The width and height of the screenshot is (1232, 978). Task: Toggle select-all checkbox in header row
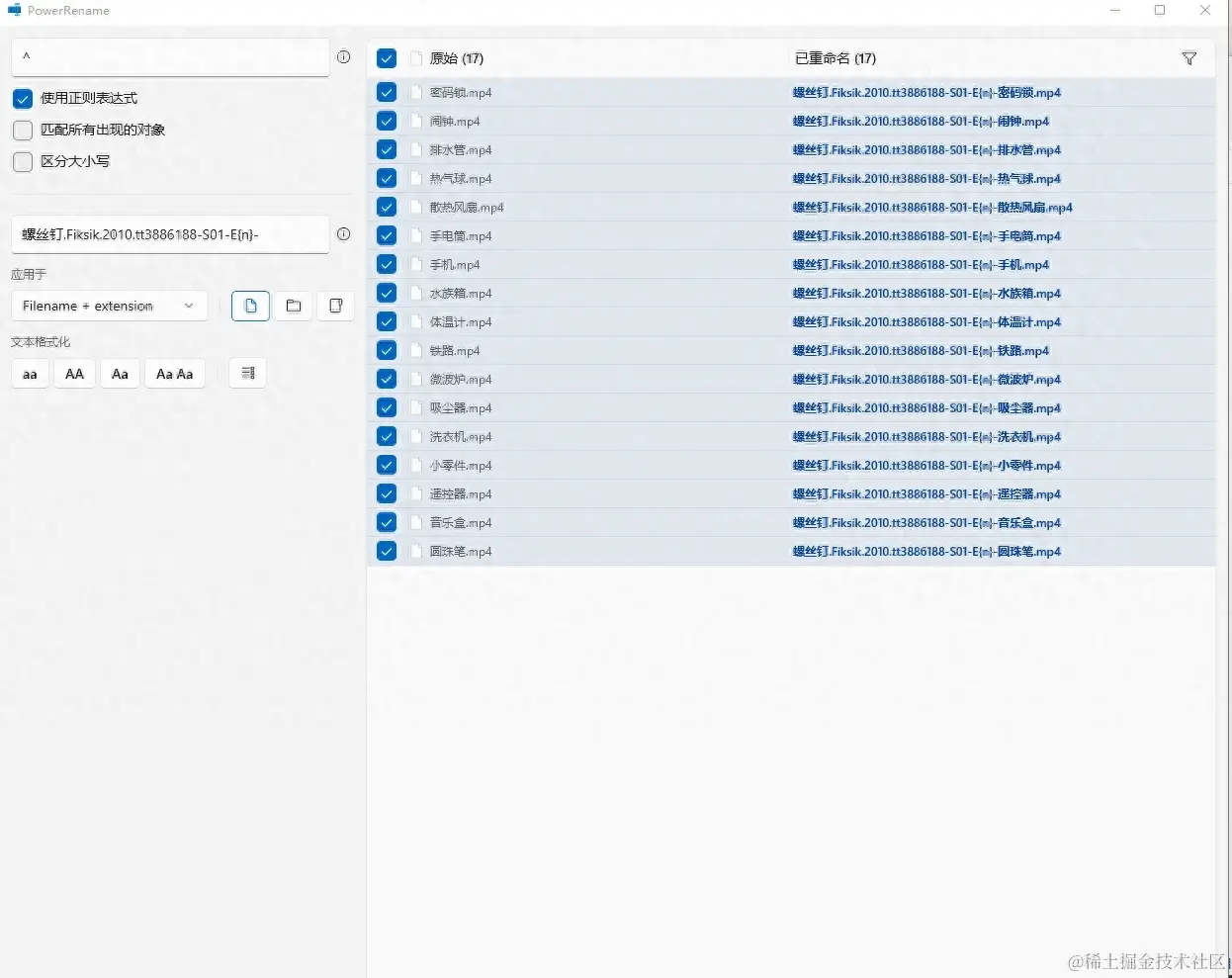[387, 58]
